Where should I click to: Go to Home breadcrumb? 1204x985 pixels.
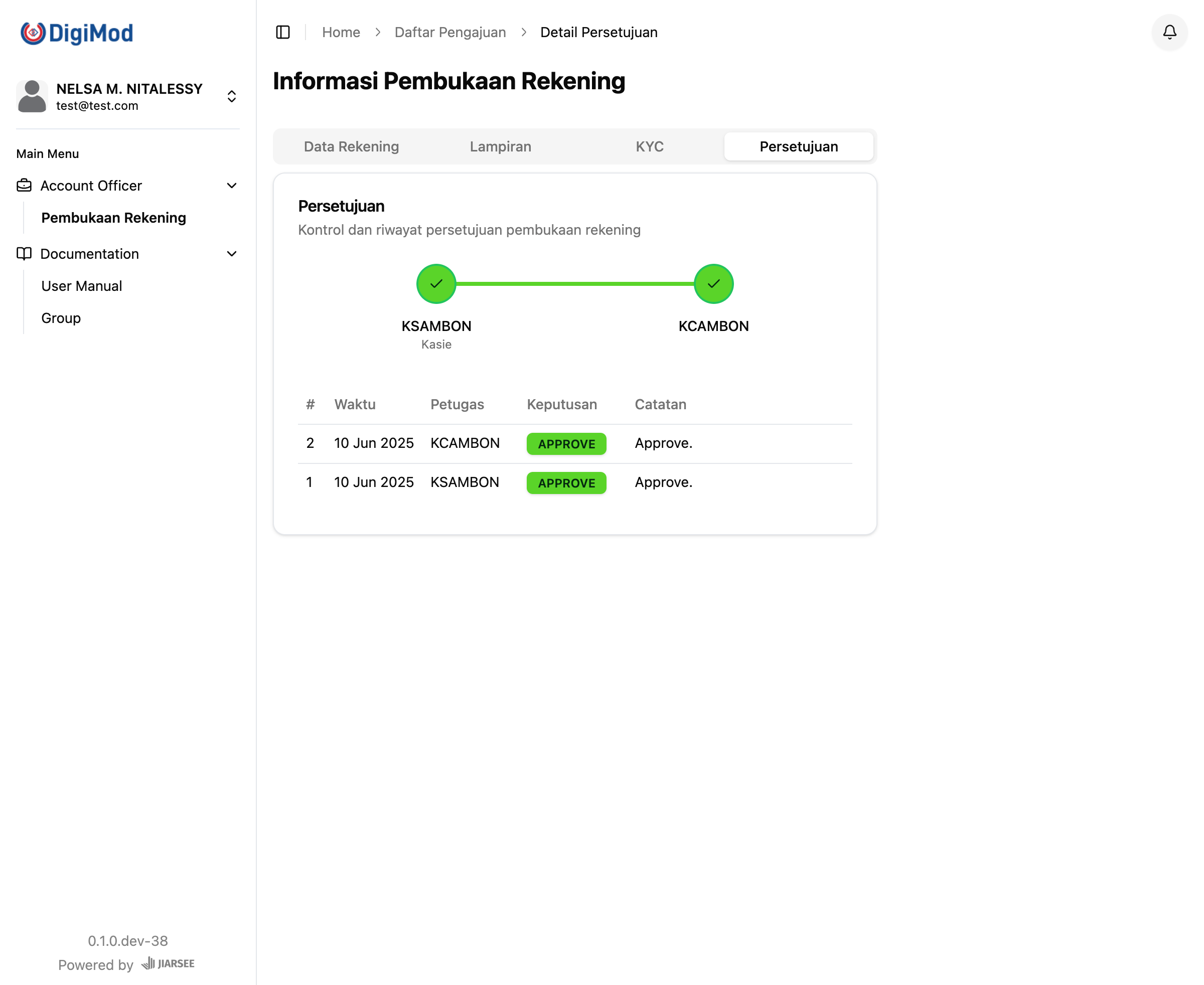tap(341, 32)
